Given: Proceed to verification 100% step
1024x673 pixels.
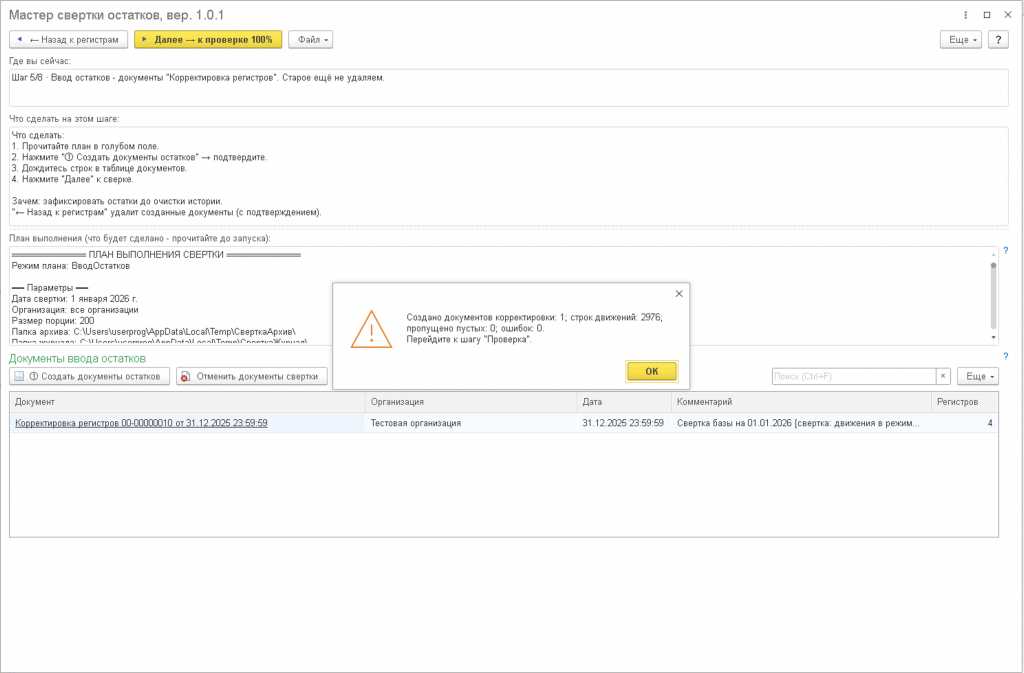Looking at the screenshot, I should coord(208,40).
